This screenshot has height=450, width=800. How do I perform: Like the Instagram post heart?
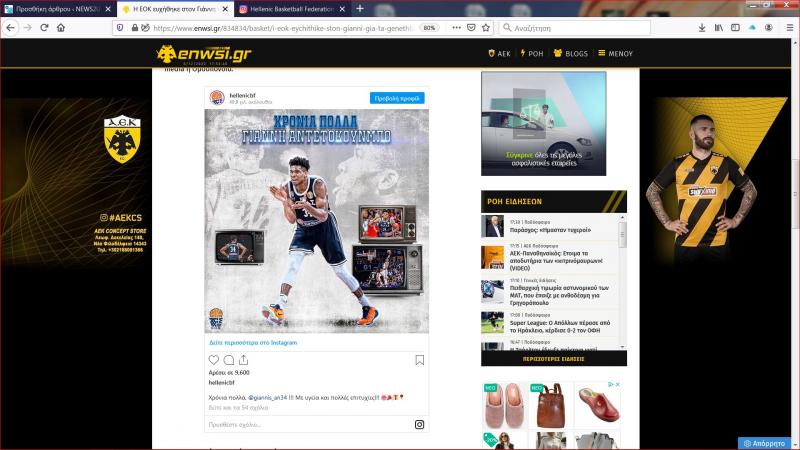pos(214,360)
